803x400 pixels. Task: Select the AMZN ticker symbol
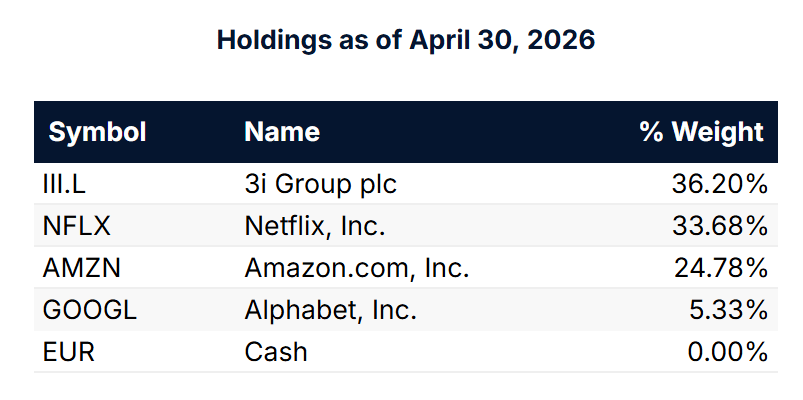pyautogui.click(x=81, y=268)
